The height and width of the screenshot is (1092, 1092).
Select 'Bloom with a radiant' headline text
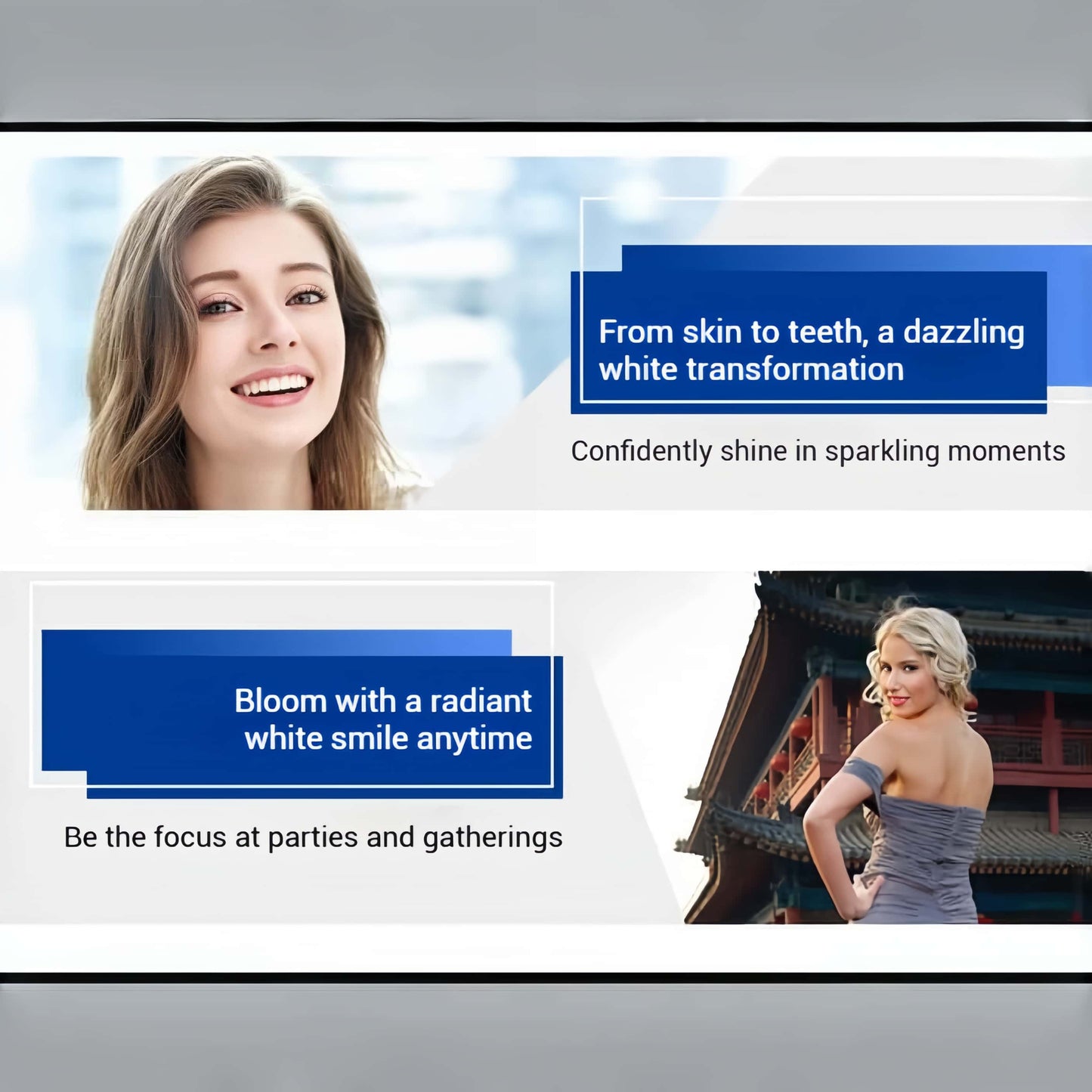coord(382,701)
